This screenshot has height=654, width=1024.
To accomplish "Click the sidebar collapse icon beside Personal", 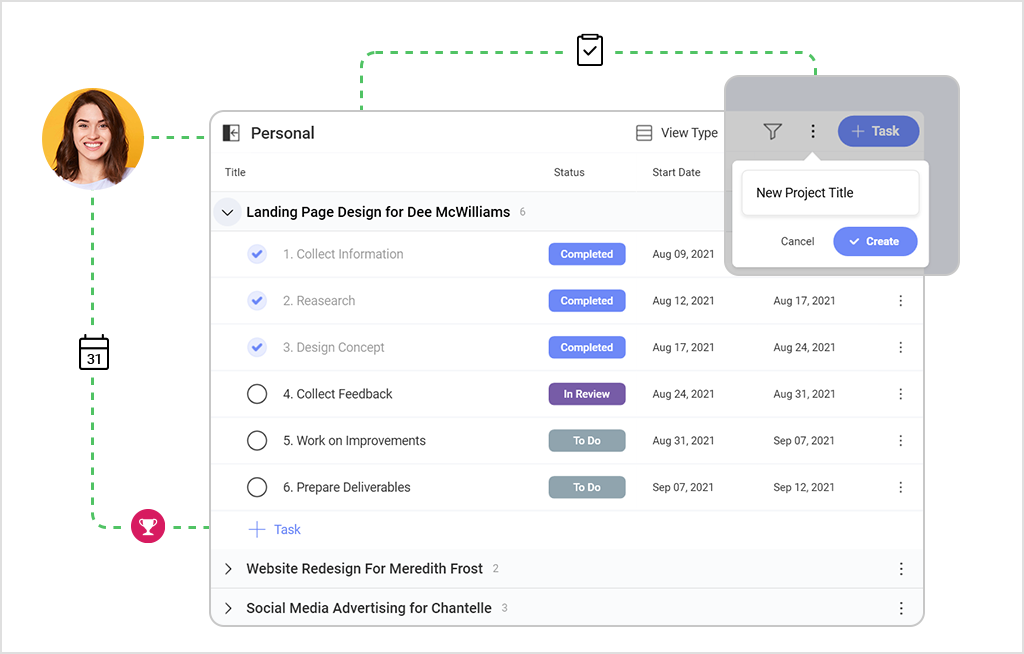I will pyautogui.click(x=231, y=133).
